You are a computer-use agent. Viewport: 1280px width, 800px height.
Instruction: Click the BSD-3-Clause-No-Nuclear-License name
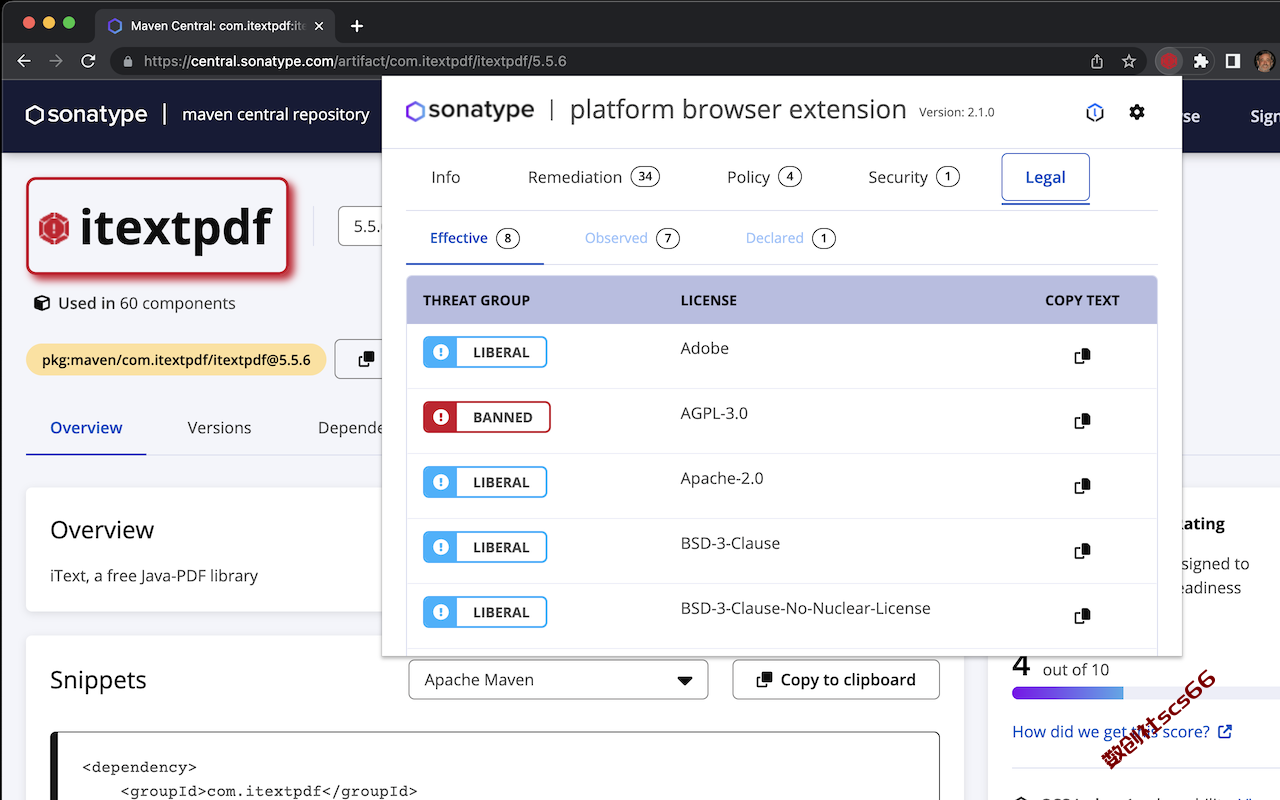(x=806, y=608)
